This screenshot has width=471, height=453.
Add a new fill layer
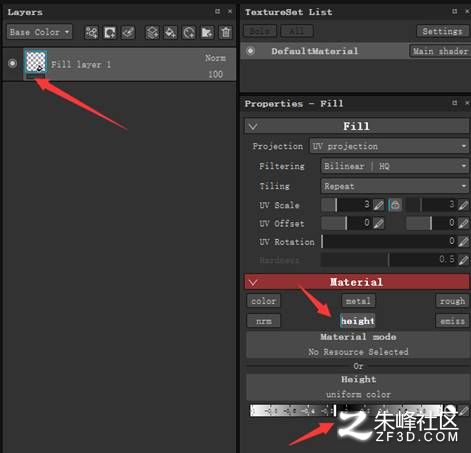tap(171, 33)
